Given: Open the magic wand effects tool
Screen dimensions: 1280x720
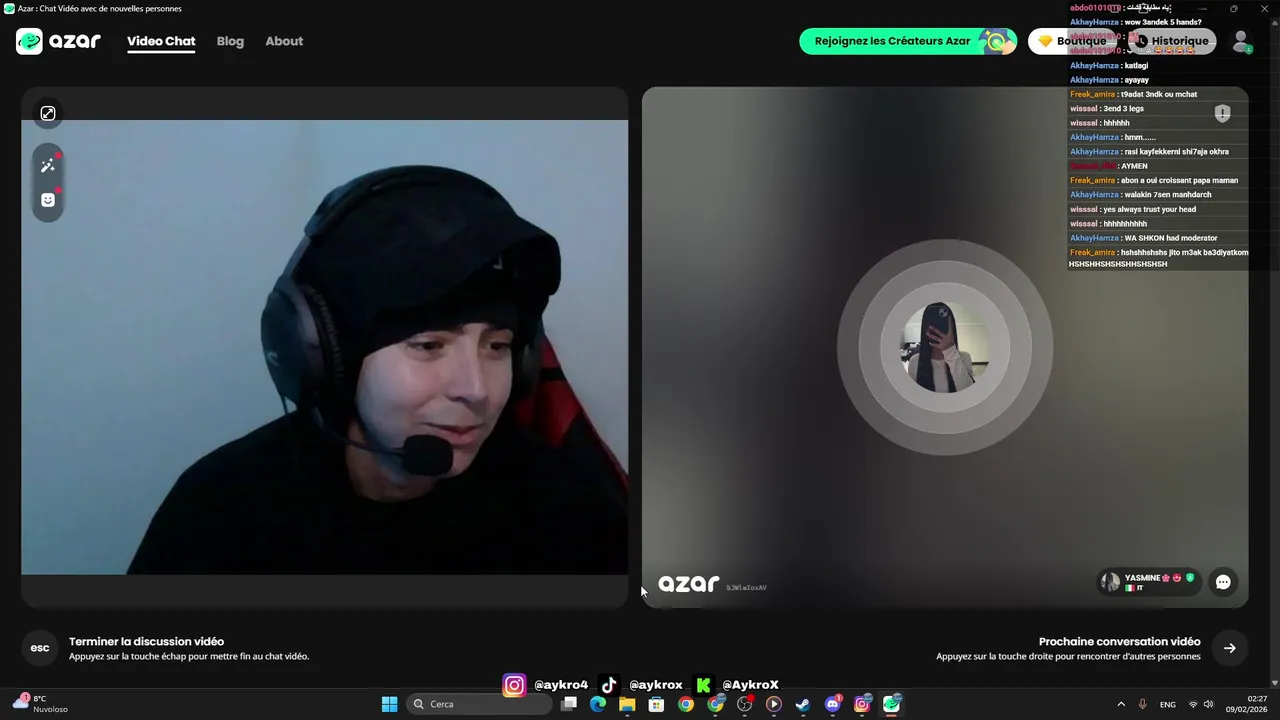Looking at the screenshot, I should [48, 166].
